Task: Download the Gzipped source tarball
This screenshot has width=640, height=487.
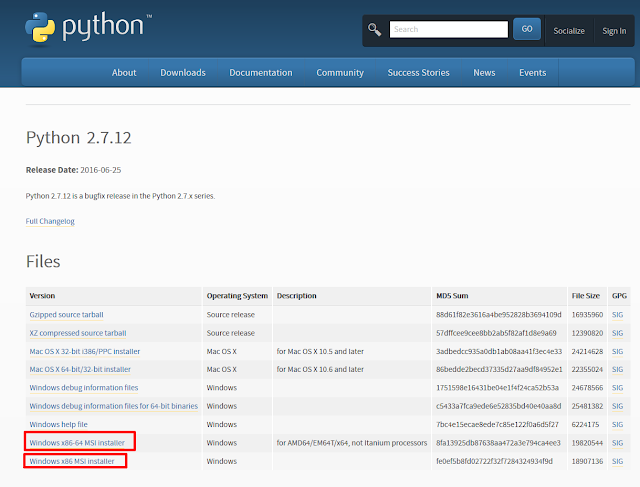Action: click(66, 315)
